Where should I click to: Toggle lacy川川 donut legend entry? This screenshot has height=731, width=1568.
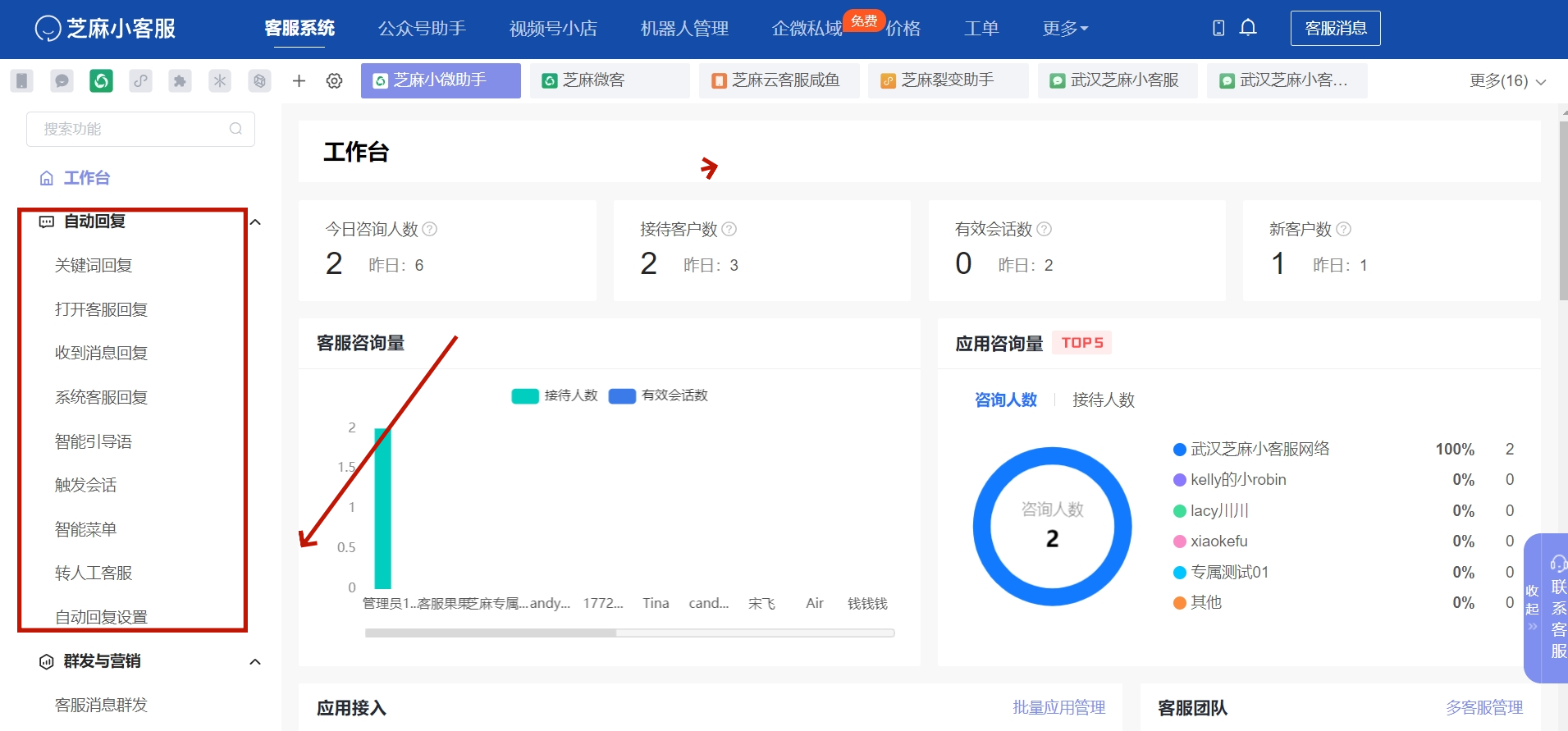click(1211, 510)
